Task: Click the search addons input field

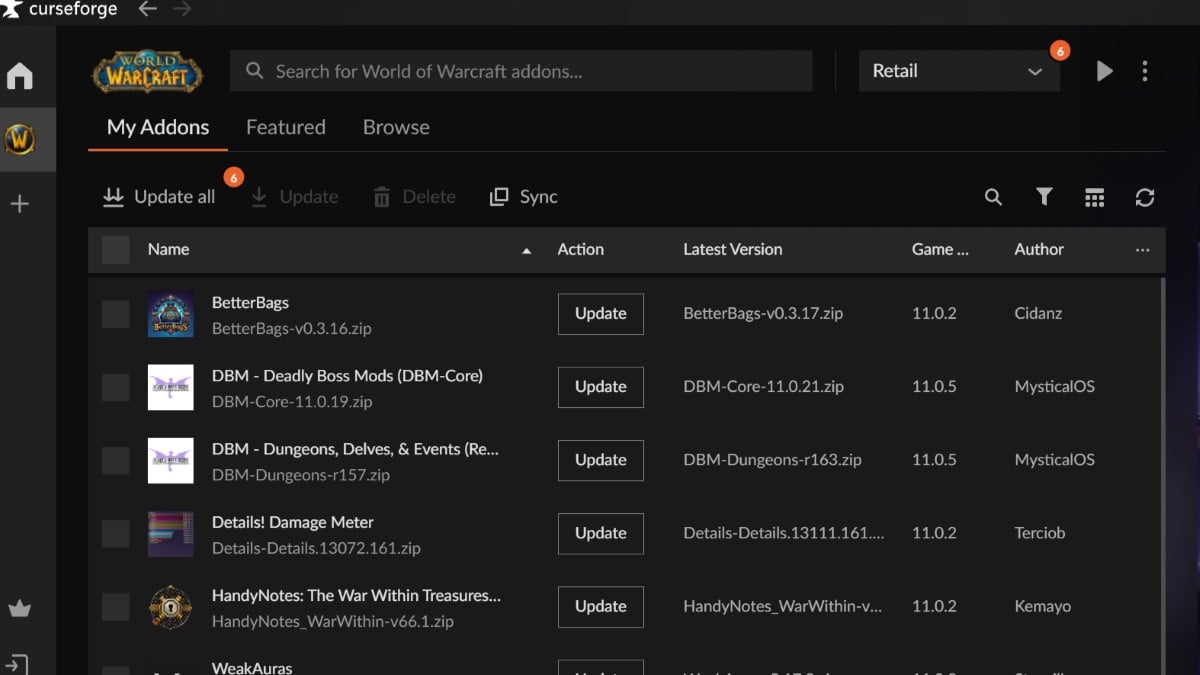Action: pos(520,70)
